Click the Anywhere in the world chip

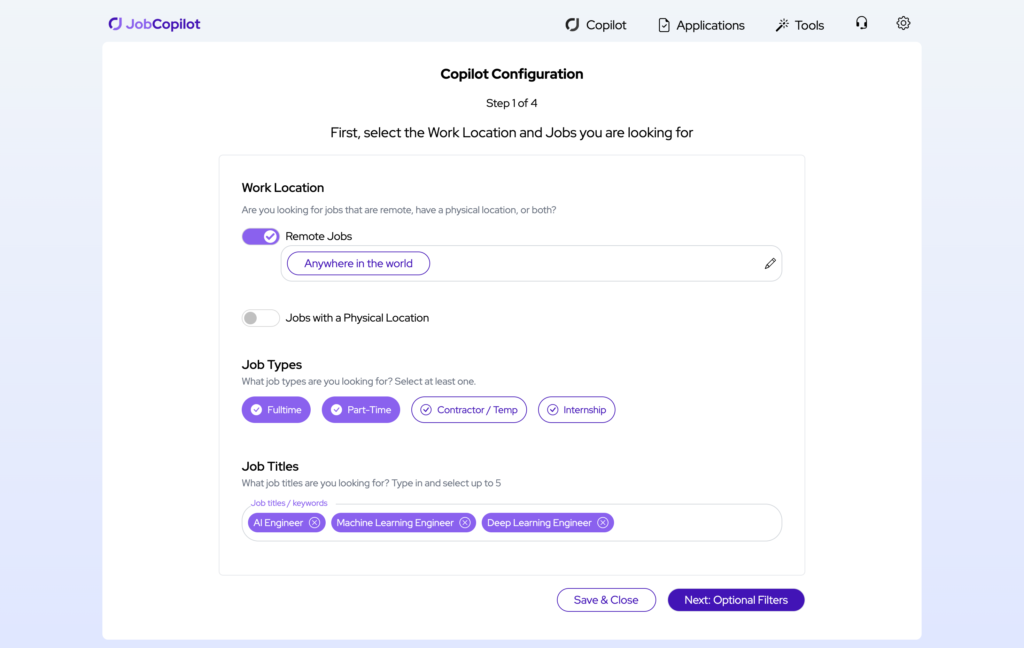tap(357, 263)
